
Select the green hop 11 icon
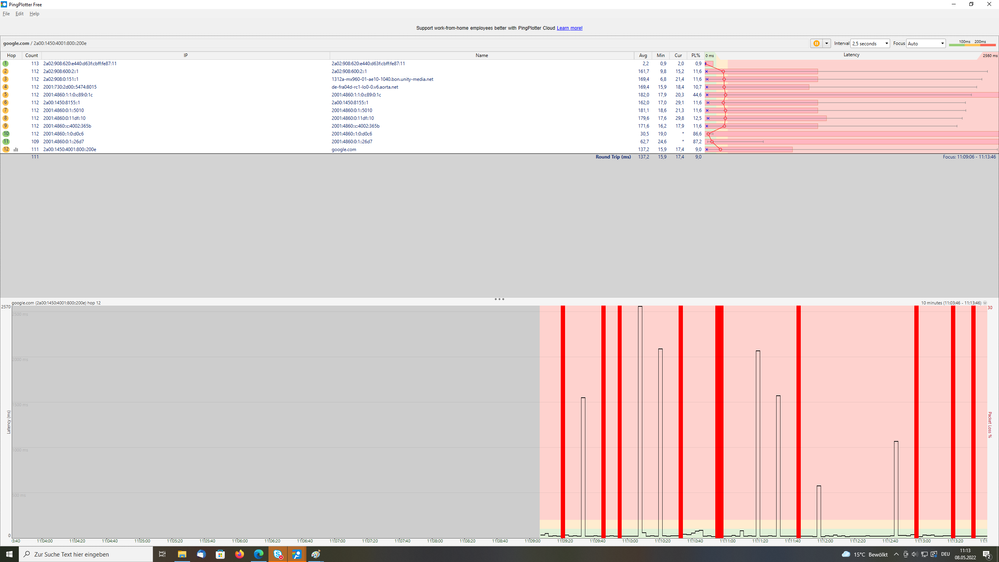[6, 141]
